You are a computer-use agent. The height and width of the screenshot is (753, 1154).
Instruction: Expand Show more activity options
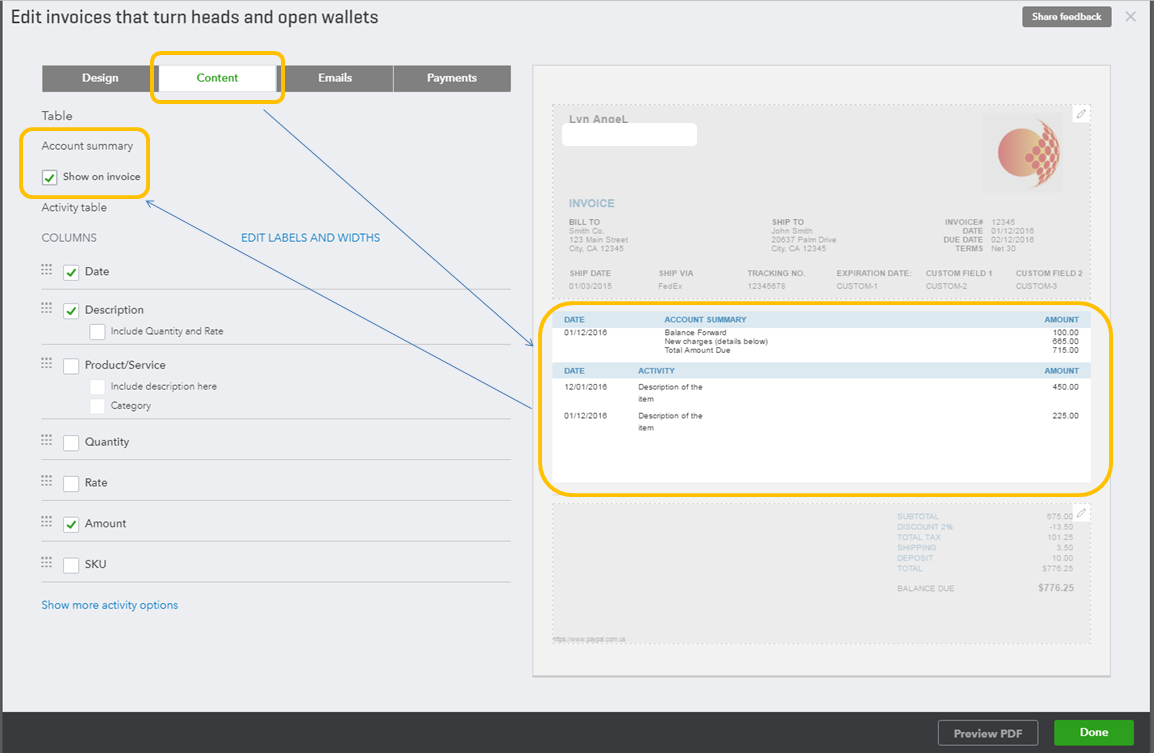[x=109, y=604]
